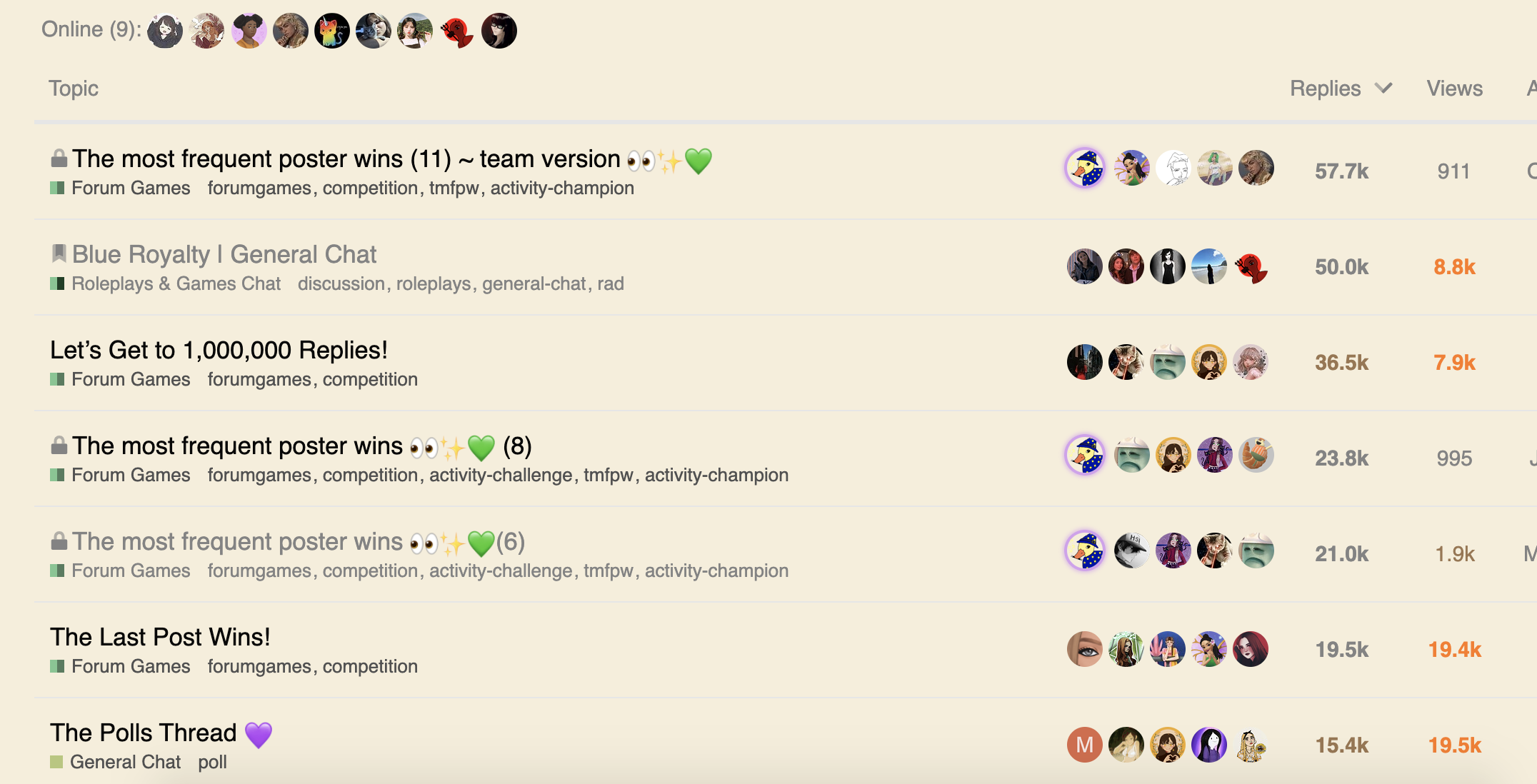Click the orange M avatar on Polls Thread
This screenshot has width=1537, height=784.
tap(1085, 745)
